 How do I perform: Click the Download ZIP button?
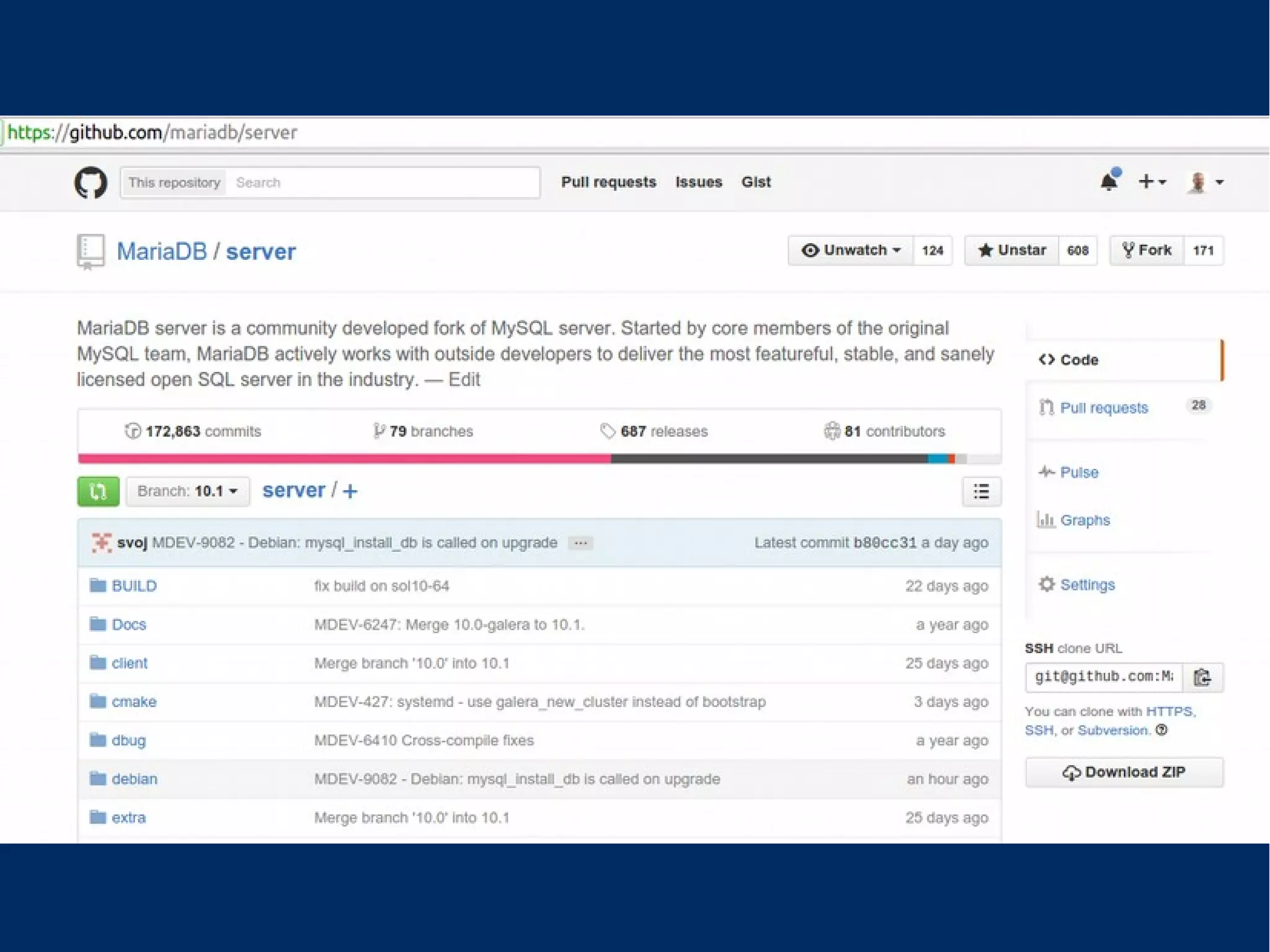(1124, 772)
